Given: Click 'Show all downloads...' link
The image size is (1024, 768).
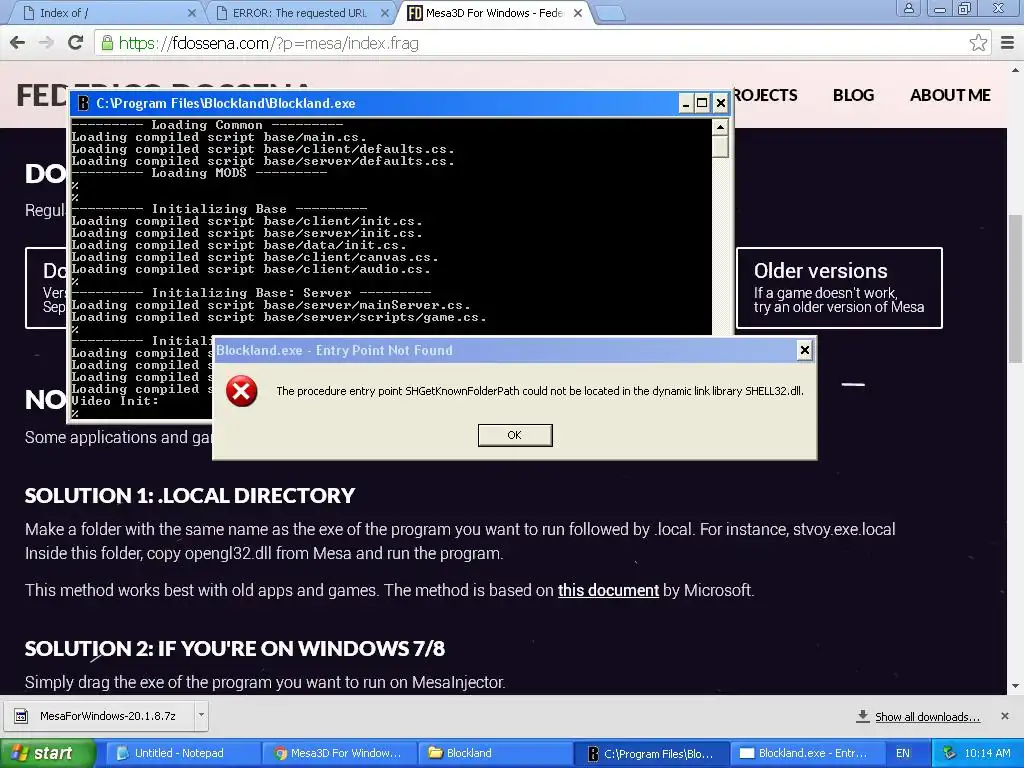Looking at the screenshot, I should [x=927, y=717].
